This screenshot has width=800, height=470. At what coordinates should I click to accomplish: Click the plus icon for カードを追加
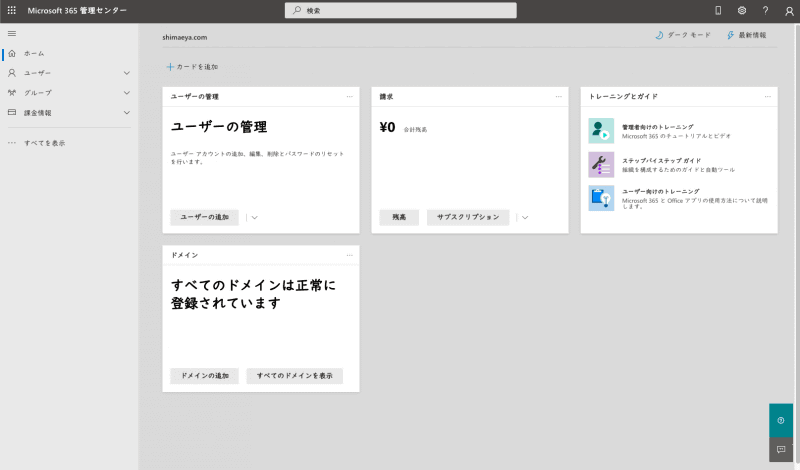click(x=170, y=67)
